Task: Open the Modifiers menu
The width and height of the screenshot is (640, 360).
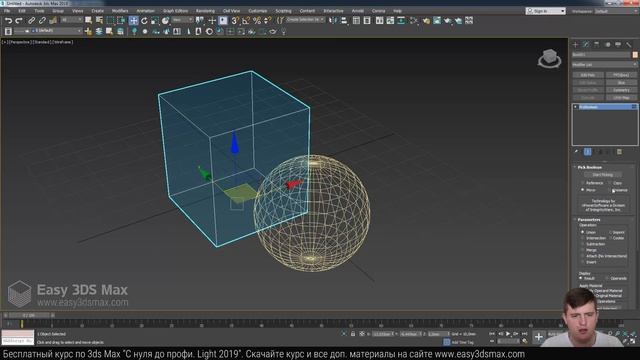Action: (x=120, y=11)
